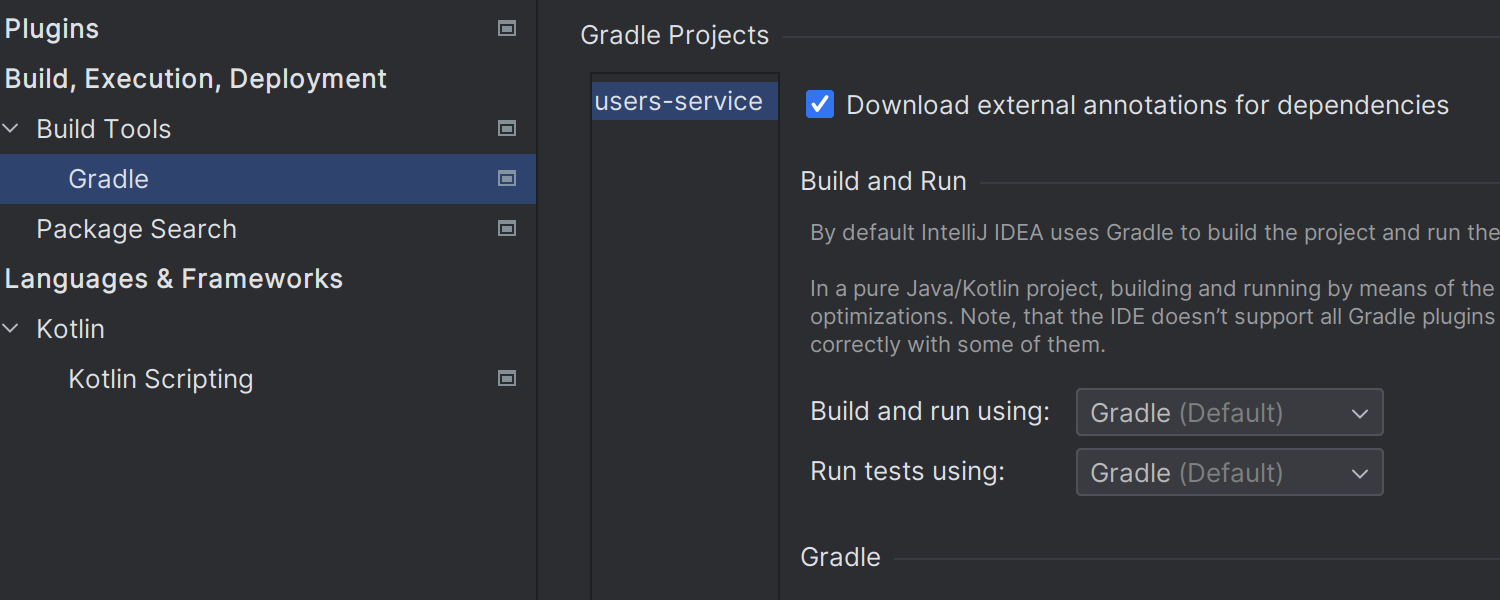Collapse the Build Tools tree node chevron
Viewport: 1500px width, 600px height.
coord(12,129)
